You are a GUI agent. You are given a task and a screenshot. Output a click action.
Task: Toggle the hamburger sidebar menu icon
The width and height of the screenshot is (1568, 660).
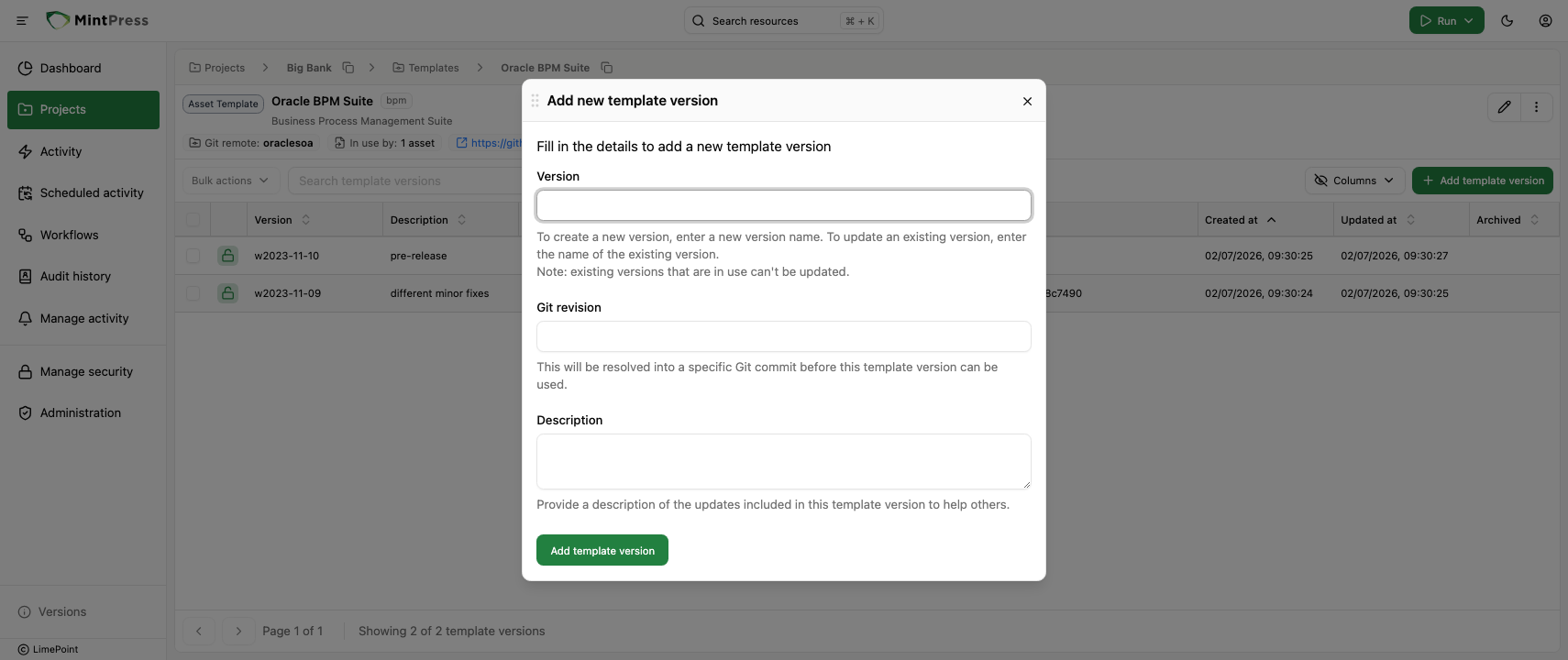click(x=22, y=20)
